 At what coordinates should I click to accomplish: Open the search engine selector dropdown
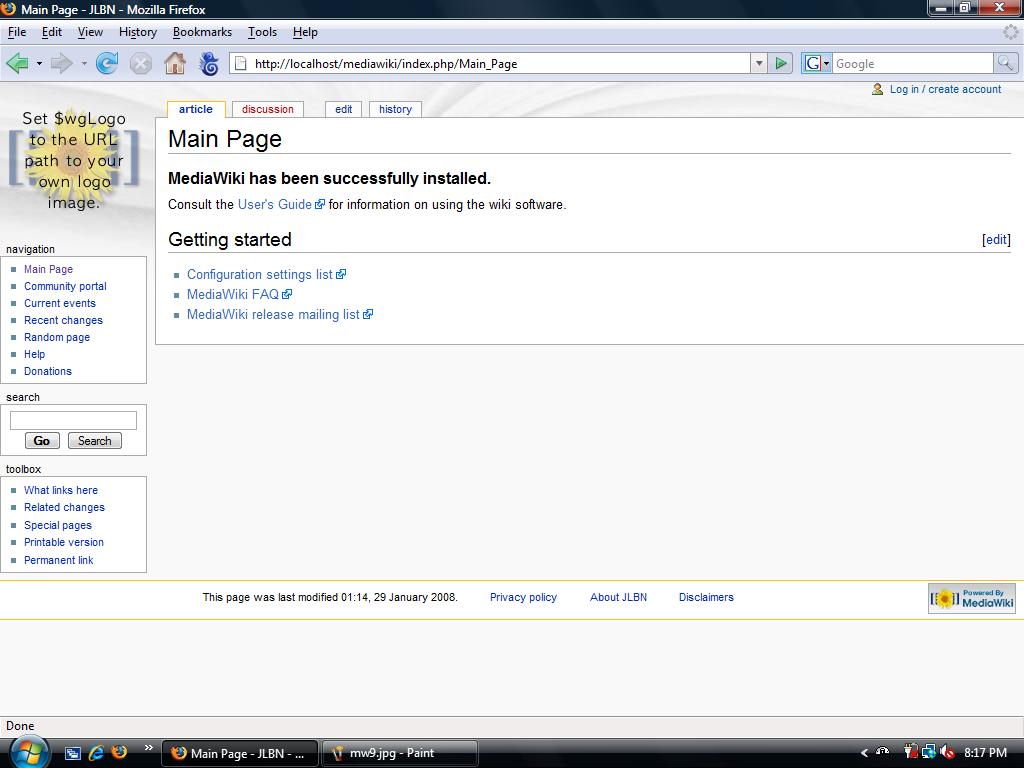point(817,64)
